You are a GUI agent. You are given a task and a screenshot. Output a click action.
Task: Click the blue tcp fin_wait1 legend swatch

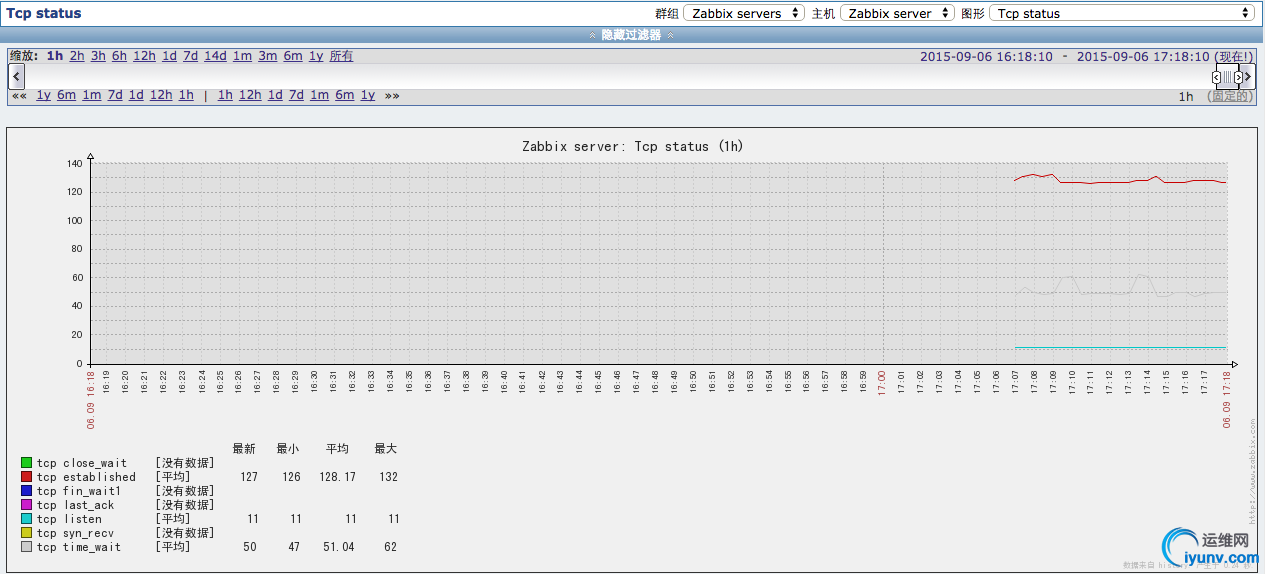27,491
